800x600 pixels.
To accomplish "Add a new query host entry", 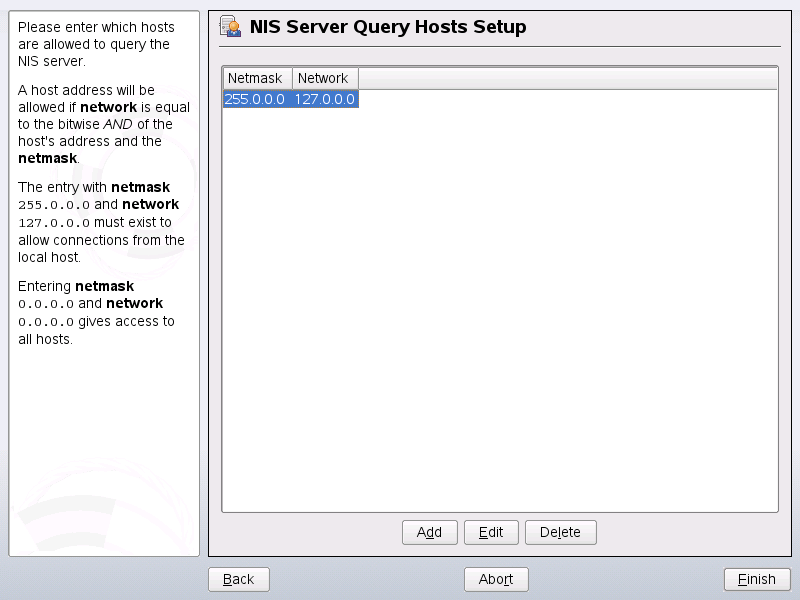I will tap(430, 532).
